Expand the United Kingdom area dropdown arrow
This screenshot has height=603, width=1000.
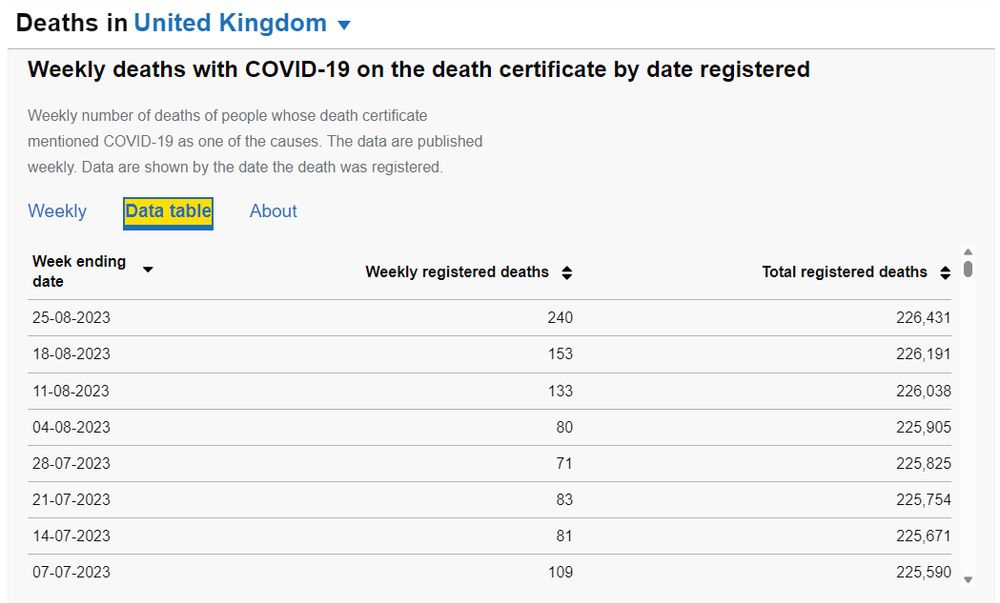point(345,24)
